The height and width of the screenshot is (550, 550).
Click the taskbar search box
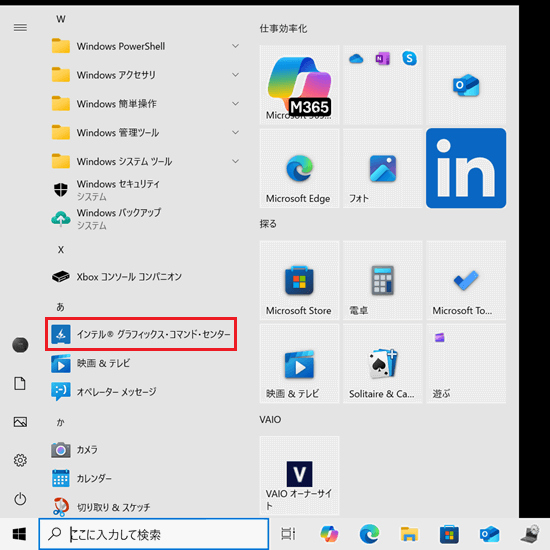coord(154,534)
